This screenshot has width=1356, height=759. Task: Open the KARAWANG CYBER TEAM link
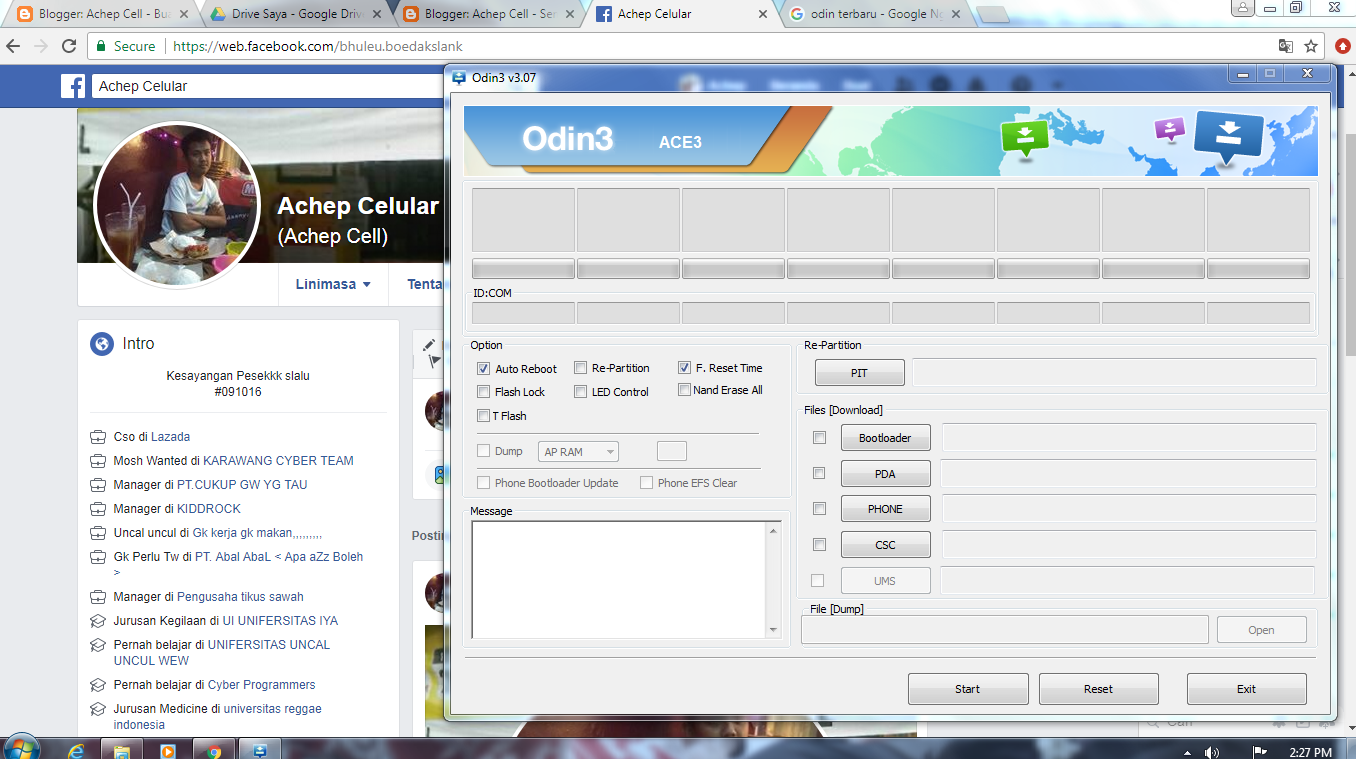(x=278, y=461)
